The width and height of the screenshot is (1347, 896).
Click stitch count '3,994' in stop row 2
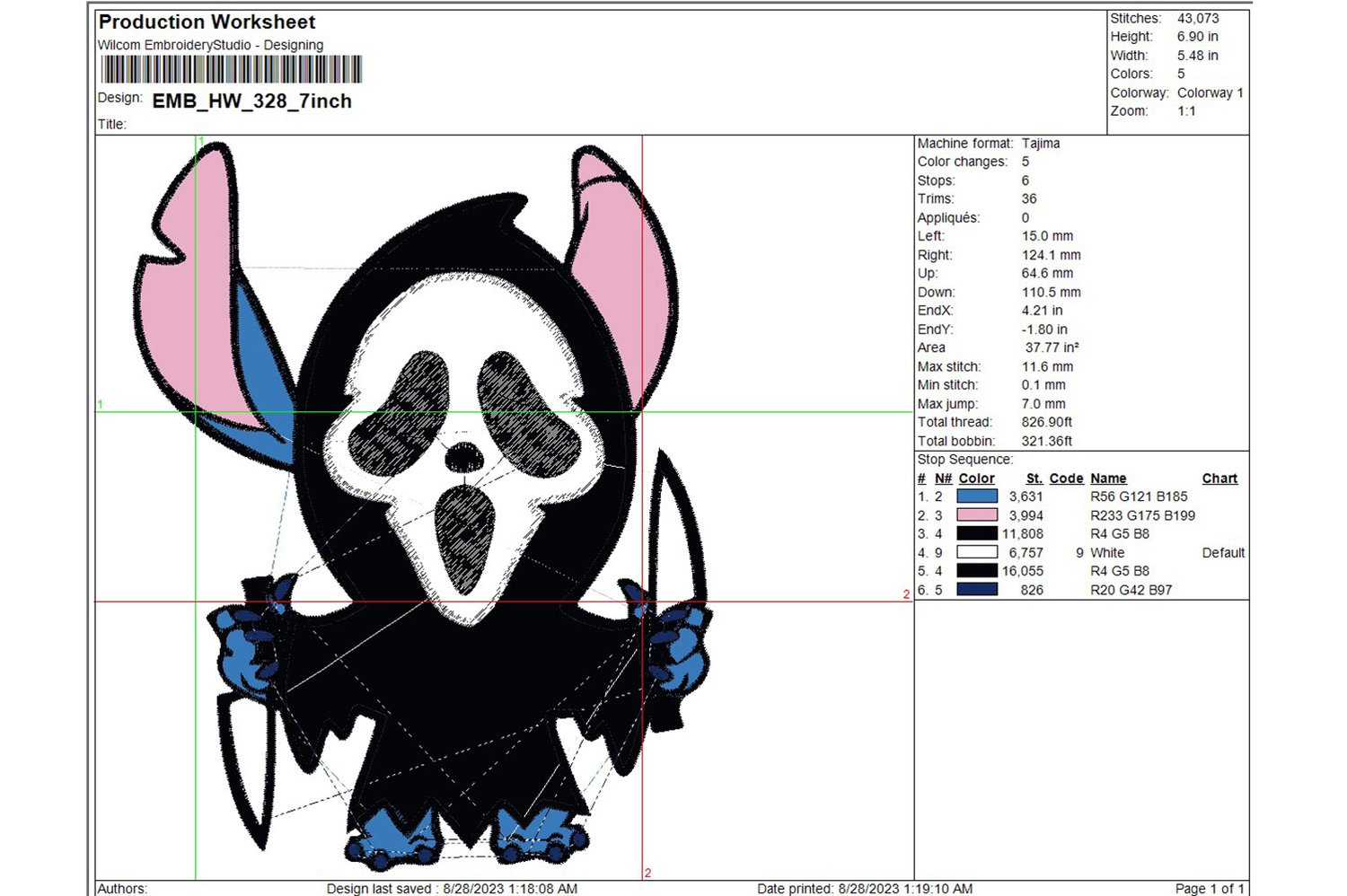pyautogui.click(x=1026, y=515)
